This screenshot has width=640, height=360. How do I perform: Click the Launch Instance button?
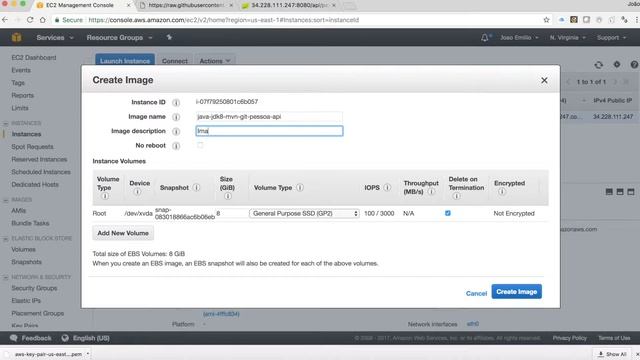(125, 61)
